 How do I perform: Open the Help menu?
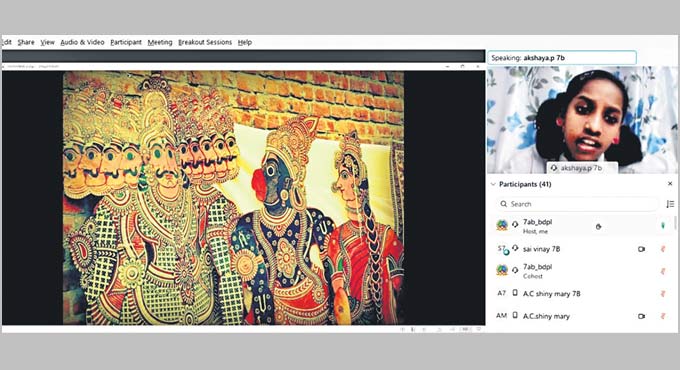[245, 42]
